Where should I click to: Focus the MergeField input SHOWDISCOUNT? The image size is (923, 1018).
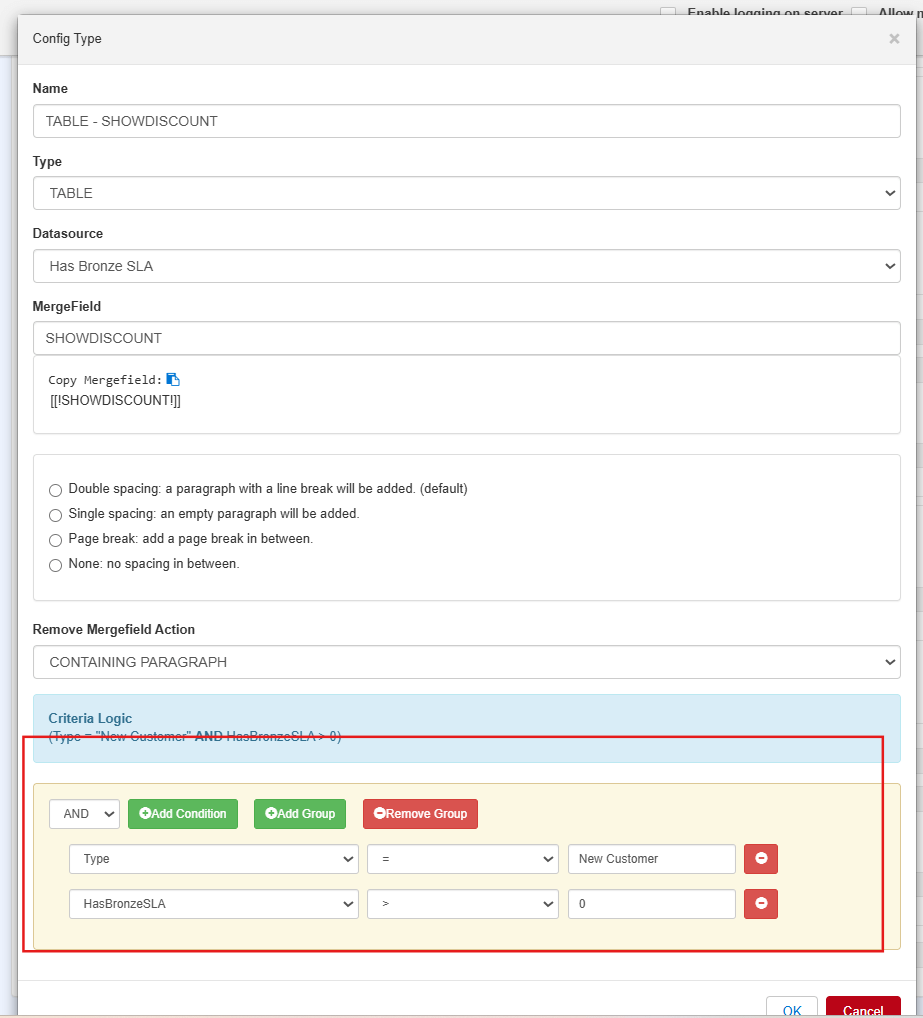[x=467, y=338]
